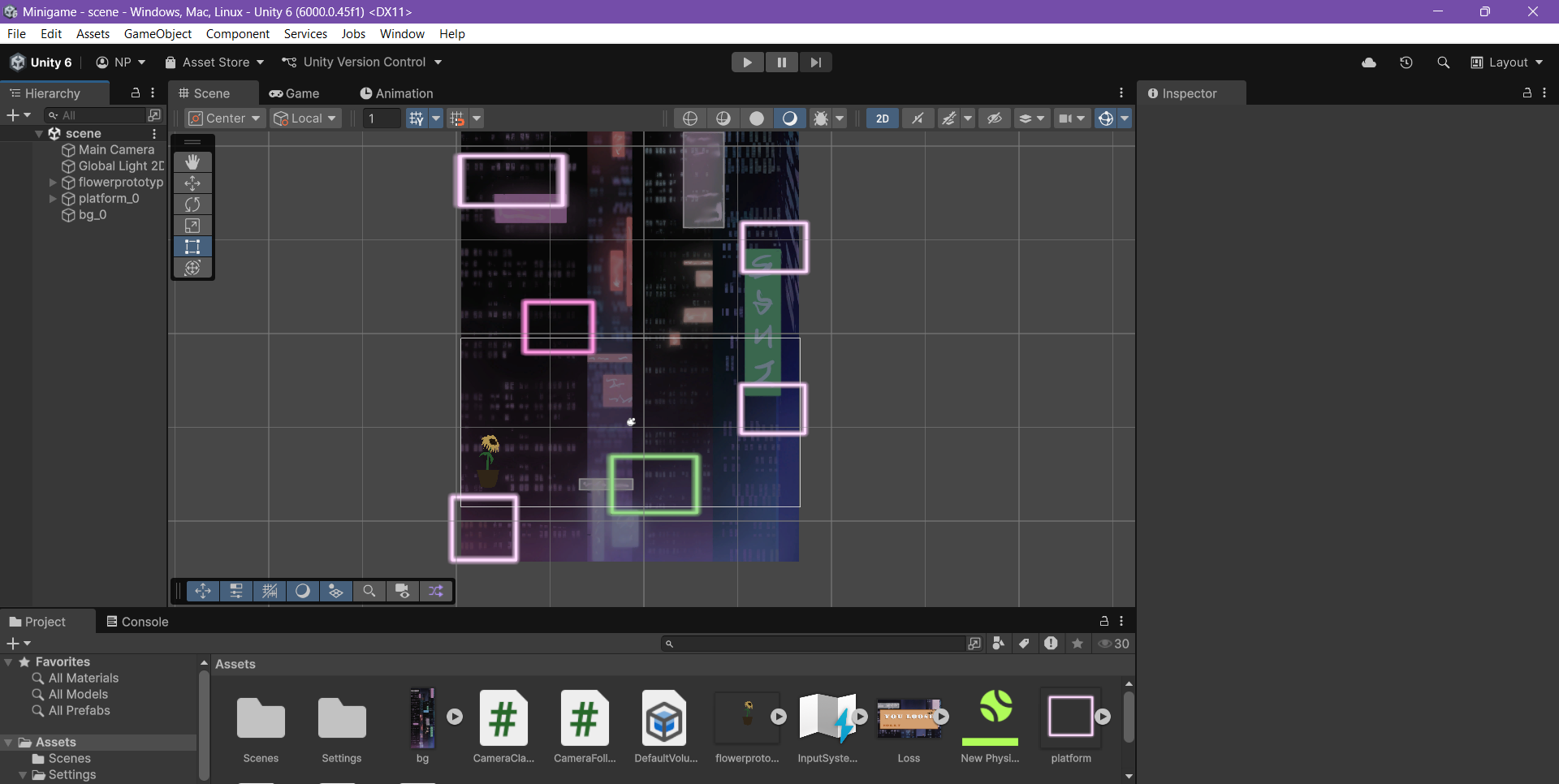This screenshot has height=784, width=1559.
Task: Activate the Rect transform tool
Action: click(192, 247)
